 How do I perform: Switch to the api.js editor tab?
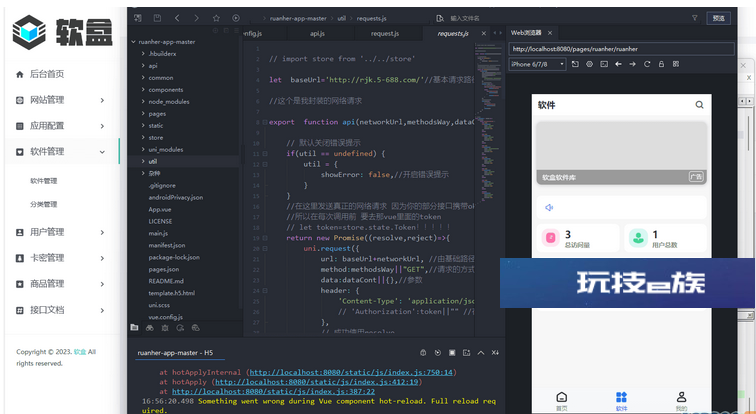(x=317, y=33)
